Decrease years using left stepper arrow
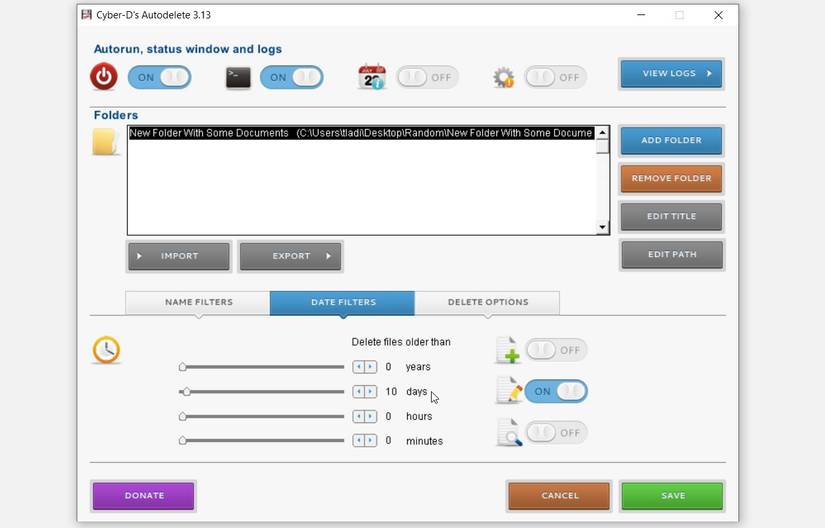Viewport: 825px width, 528px height. 359,367
